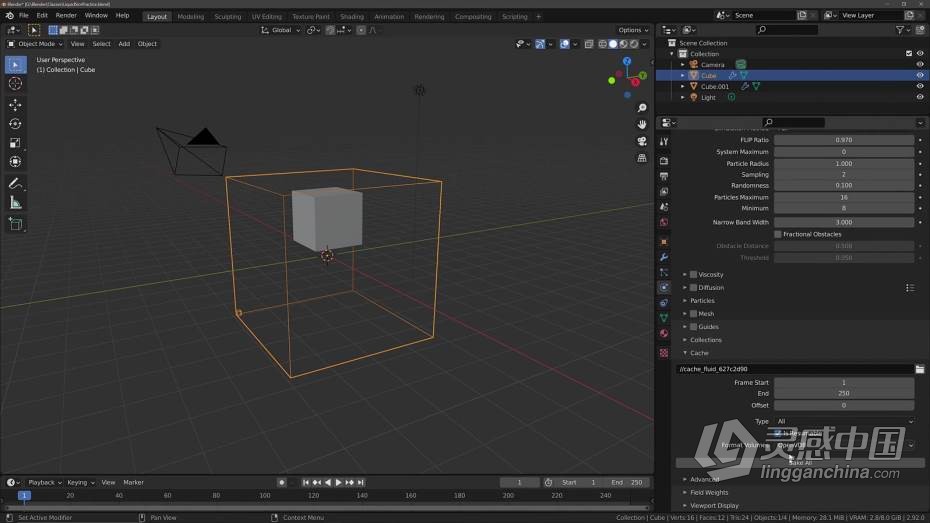This screenshot has height=523, width=930.
Task: Open the Modifier properties wrench tab
Action: click(x=664, y=257)
